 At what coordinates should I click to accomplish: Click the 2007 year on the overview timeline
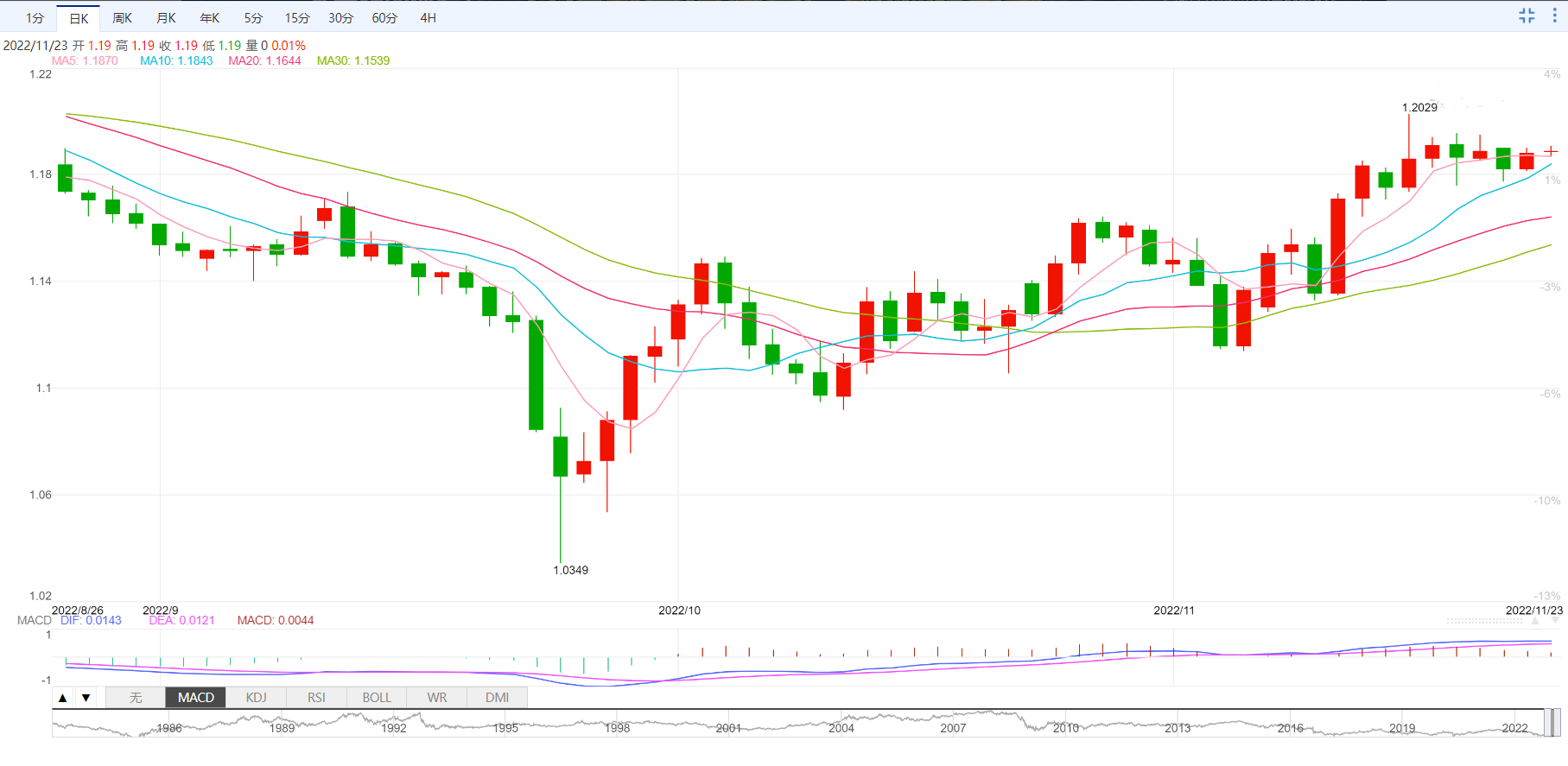point(953,729)
